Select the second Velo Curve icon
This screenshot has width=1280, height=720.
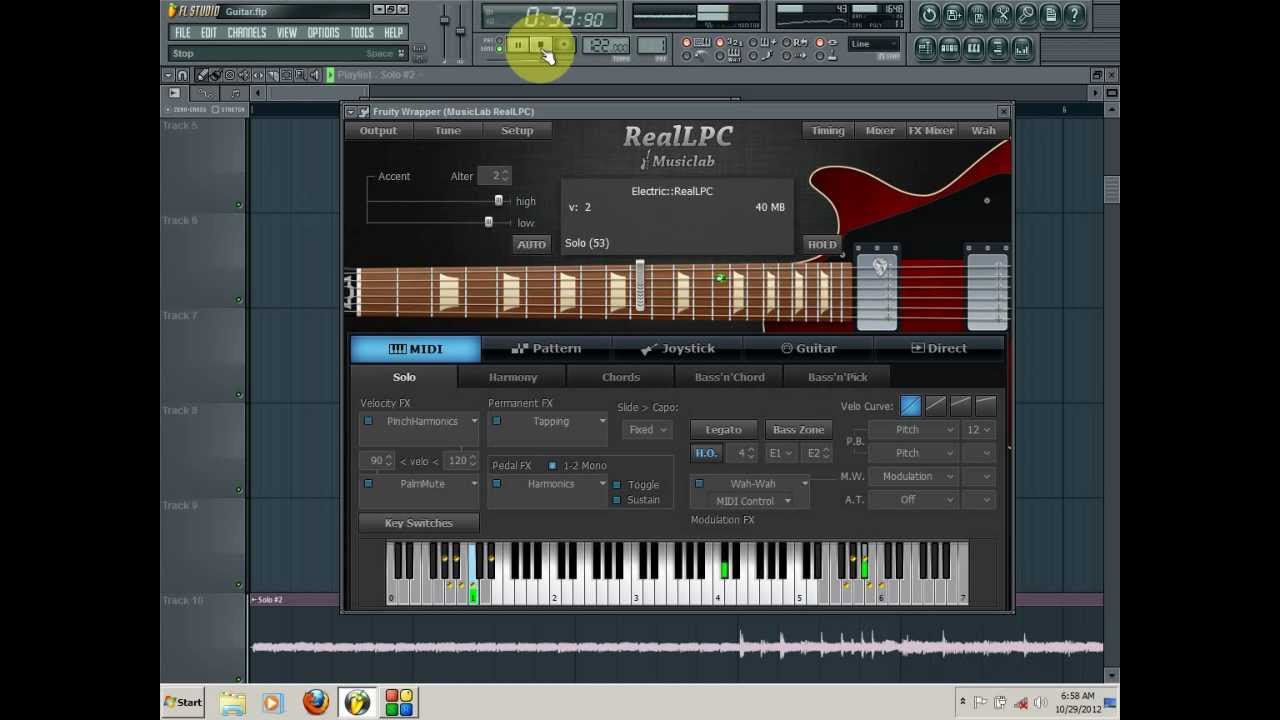pos(935,405)
